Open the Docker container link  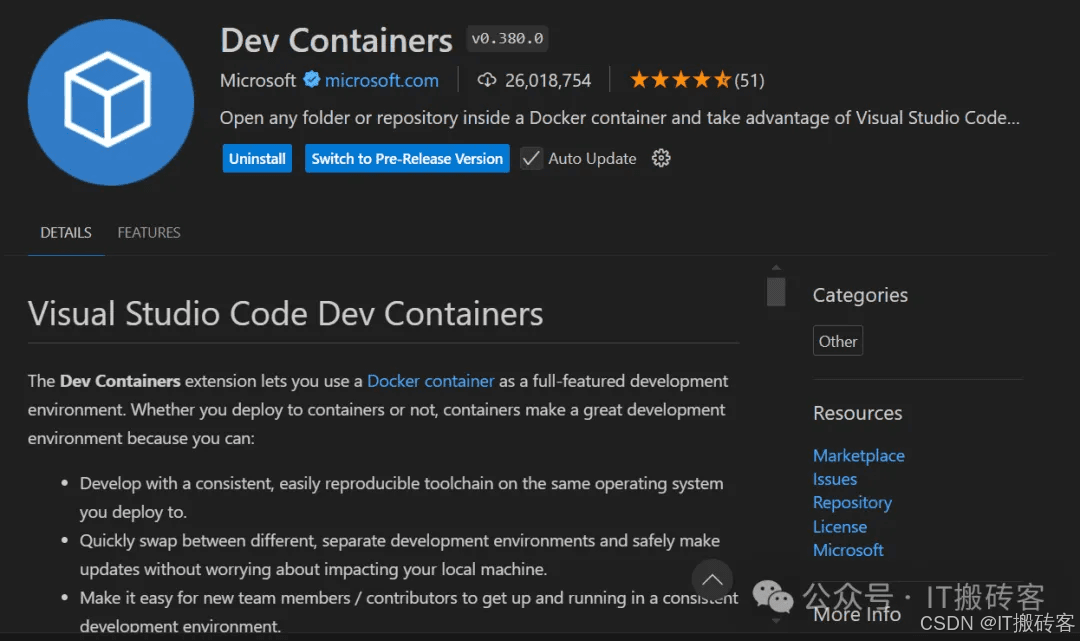pyautogui.click(x=430, y=381)
